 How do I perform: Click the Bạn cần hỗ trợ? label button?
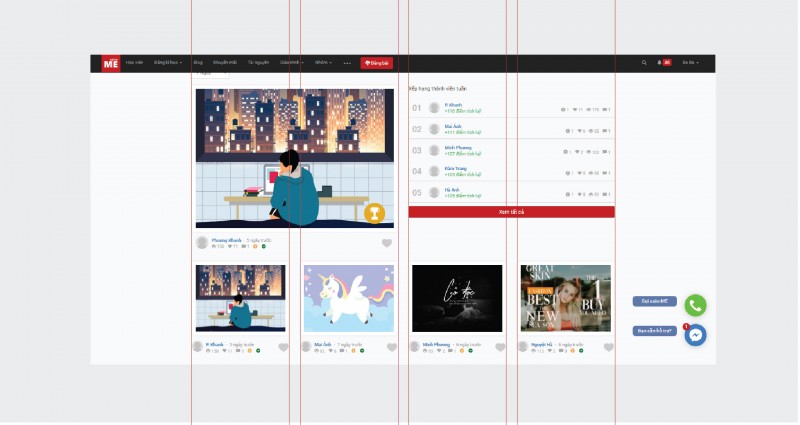(655, 331)
